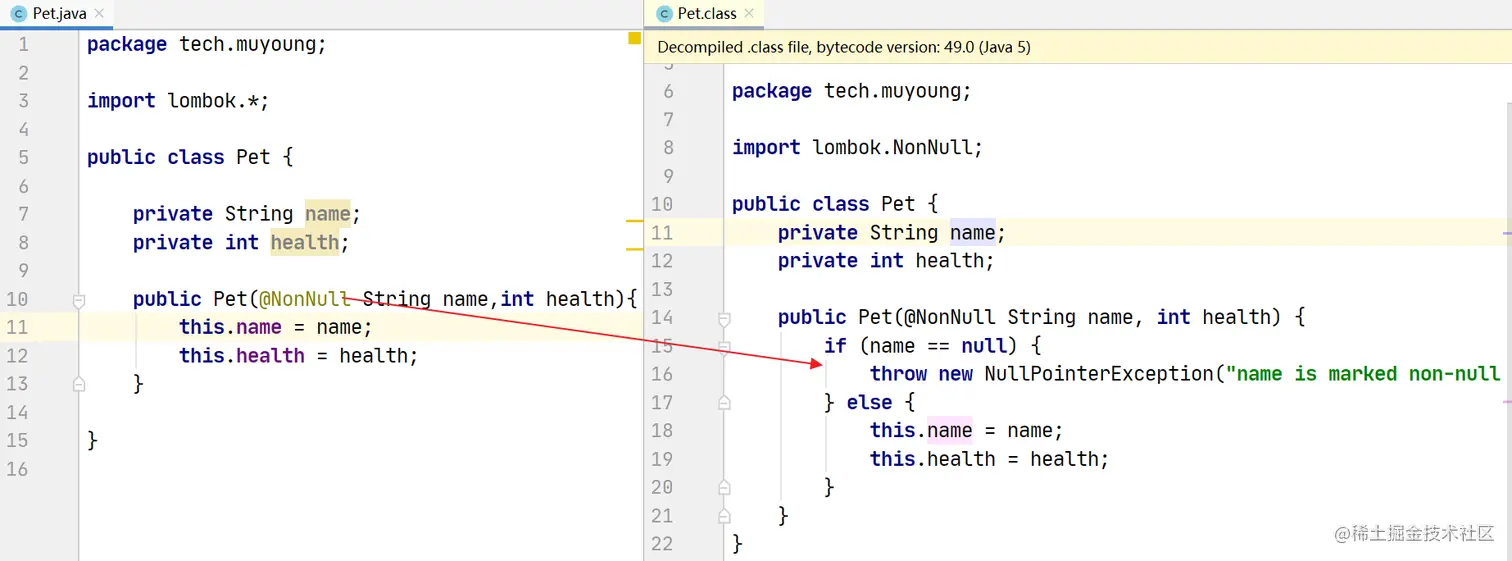The height and width of the screenshot is (561, 1512).
Task: Click 'this.health = health;' in Pet.class
Action: coord(990,460)
